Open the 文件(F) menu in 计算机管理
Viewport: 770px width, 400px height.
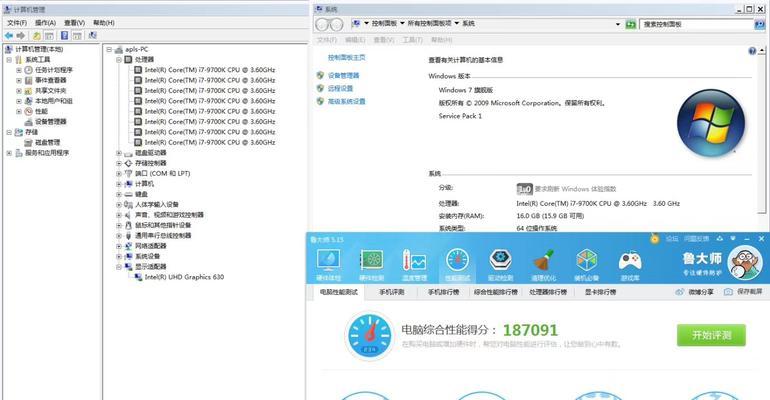(x=17, y=23)
